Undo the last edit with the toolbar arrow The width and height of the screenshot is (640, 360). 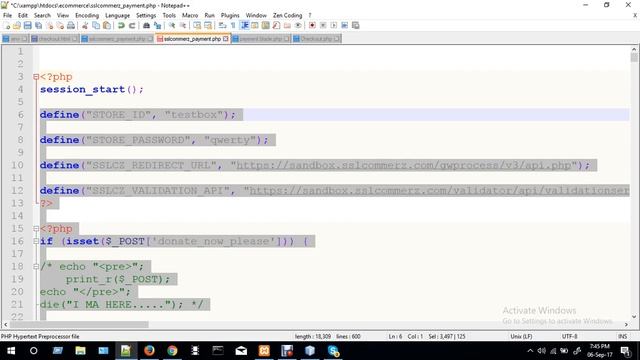click(x=121, y=25)
